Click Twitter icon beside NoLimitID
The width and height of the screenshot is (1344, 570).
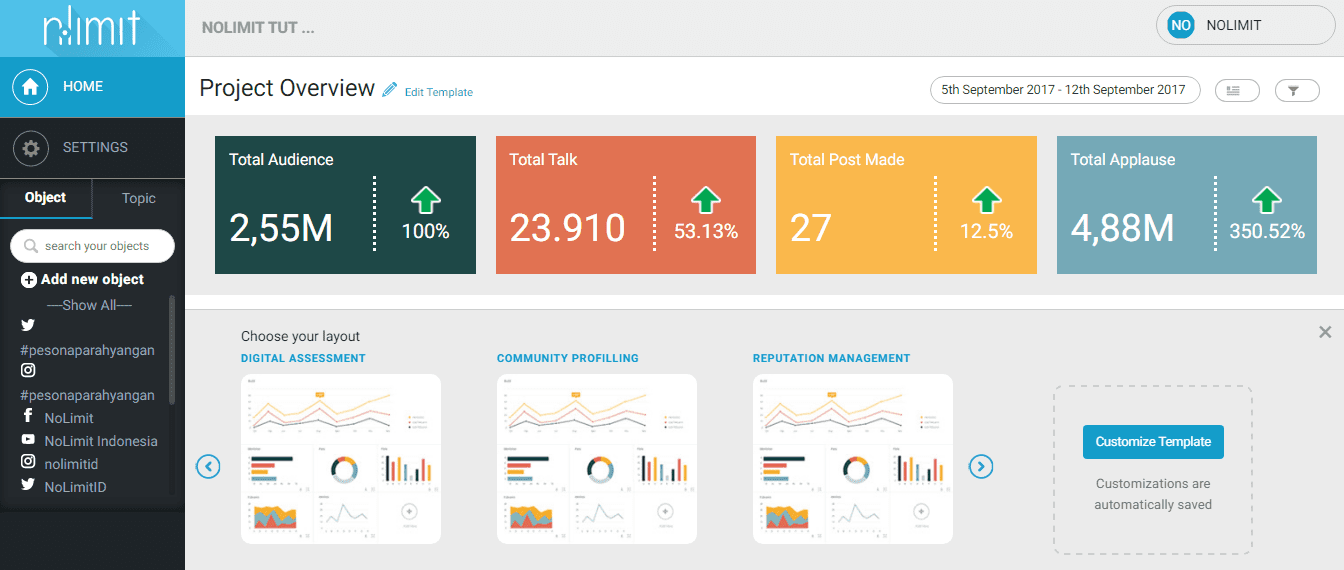[x=28, y=486]
